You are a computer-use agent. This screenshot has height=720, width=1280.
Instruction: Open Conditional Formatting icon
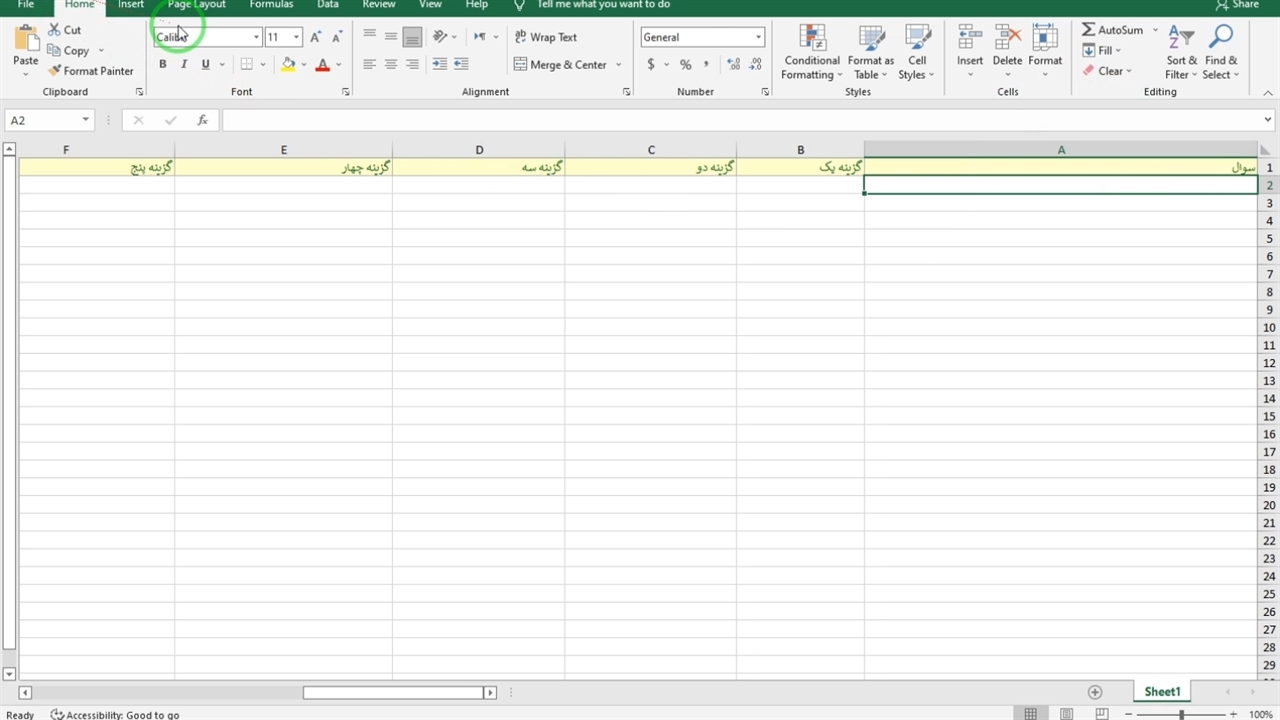(812, 39)
